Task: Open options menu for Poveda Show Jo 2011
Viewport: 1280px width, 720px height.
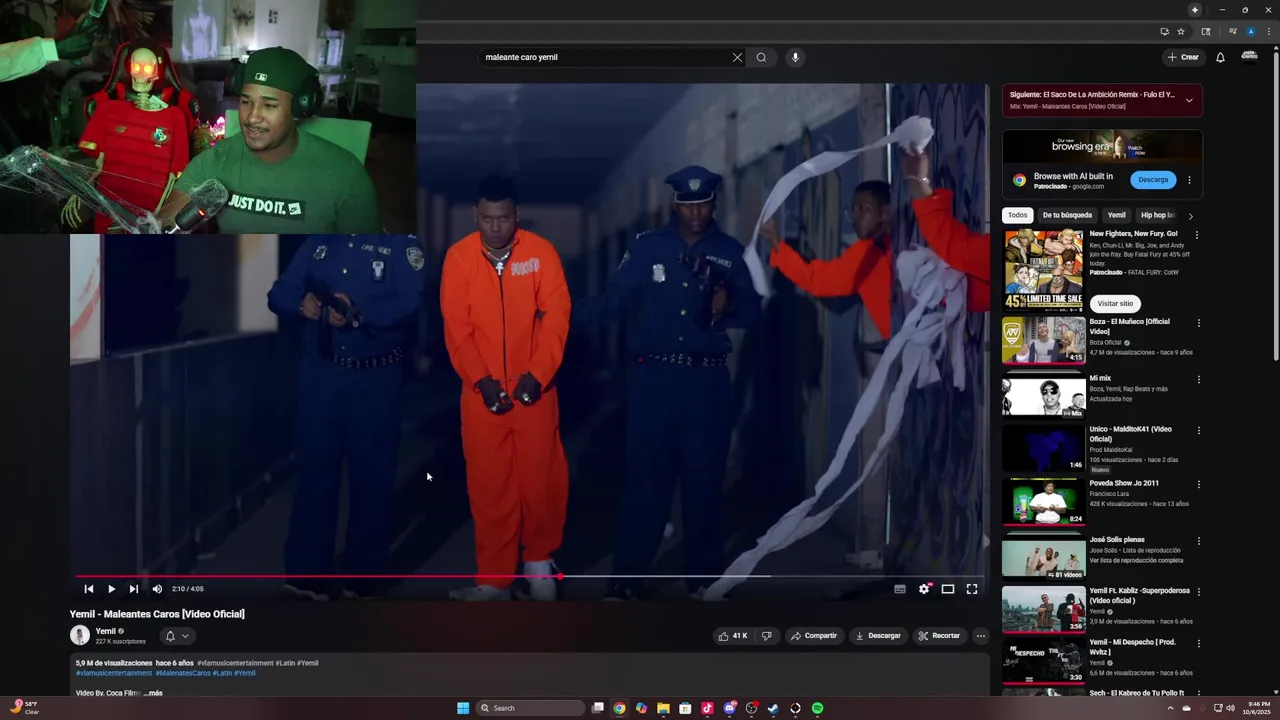Action: click(x=1199, y=485)
